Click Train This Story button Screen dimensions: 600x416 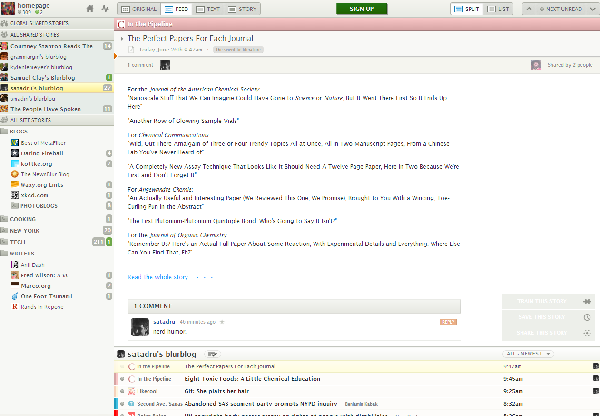(548, 301)
